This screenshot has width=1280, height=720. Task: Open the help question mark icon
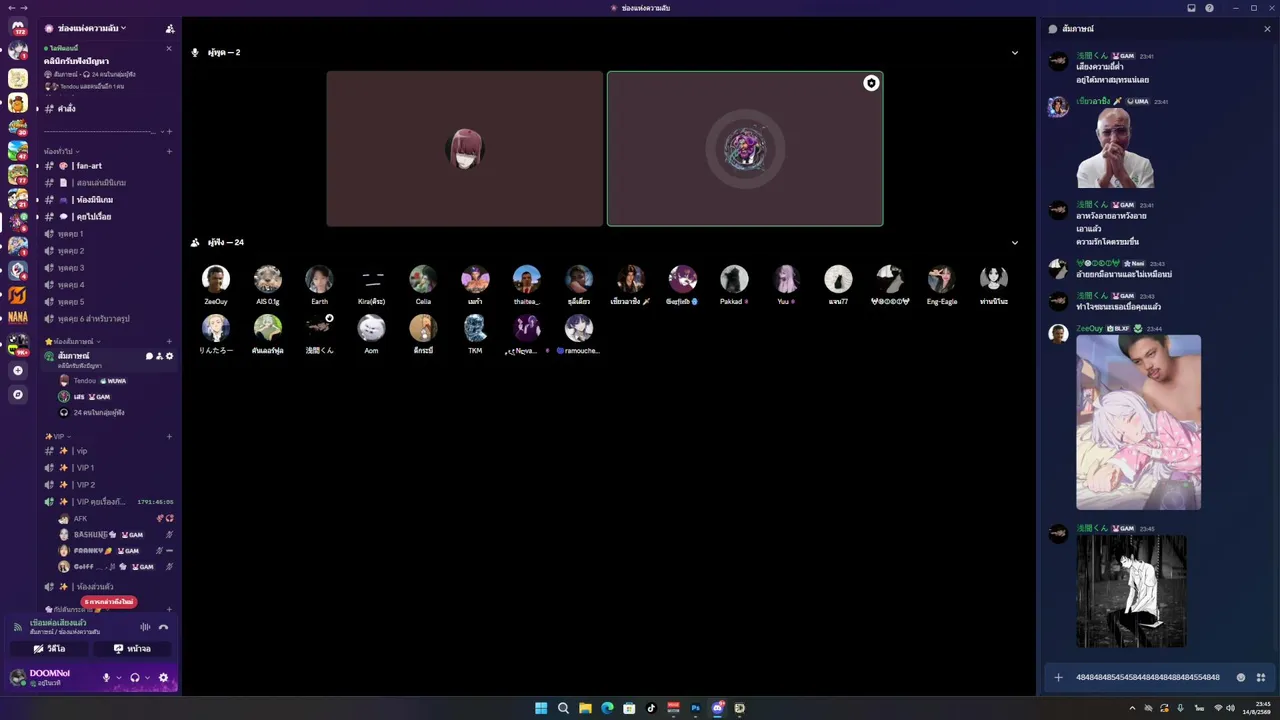click(1209, 8)
